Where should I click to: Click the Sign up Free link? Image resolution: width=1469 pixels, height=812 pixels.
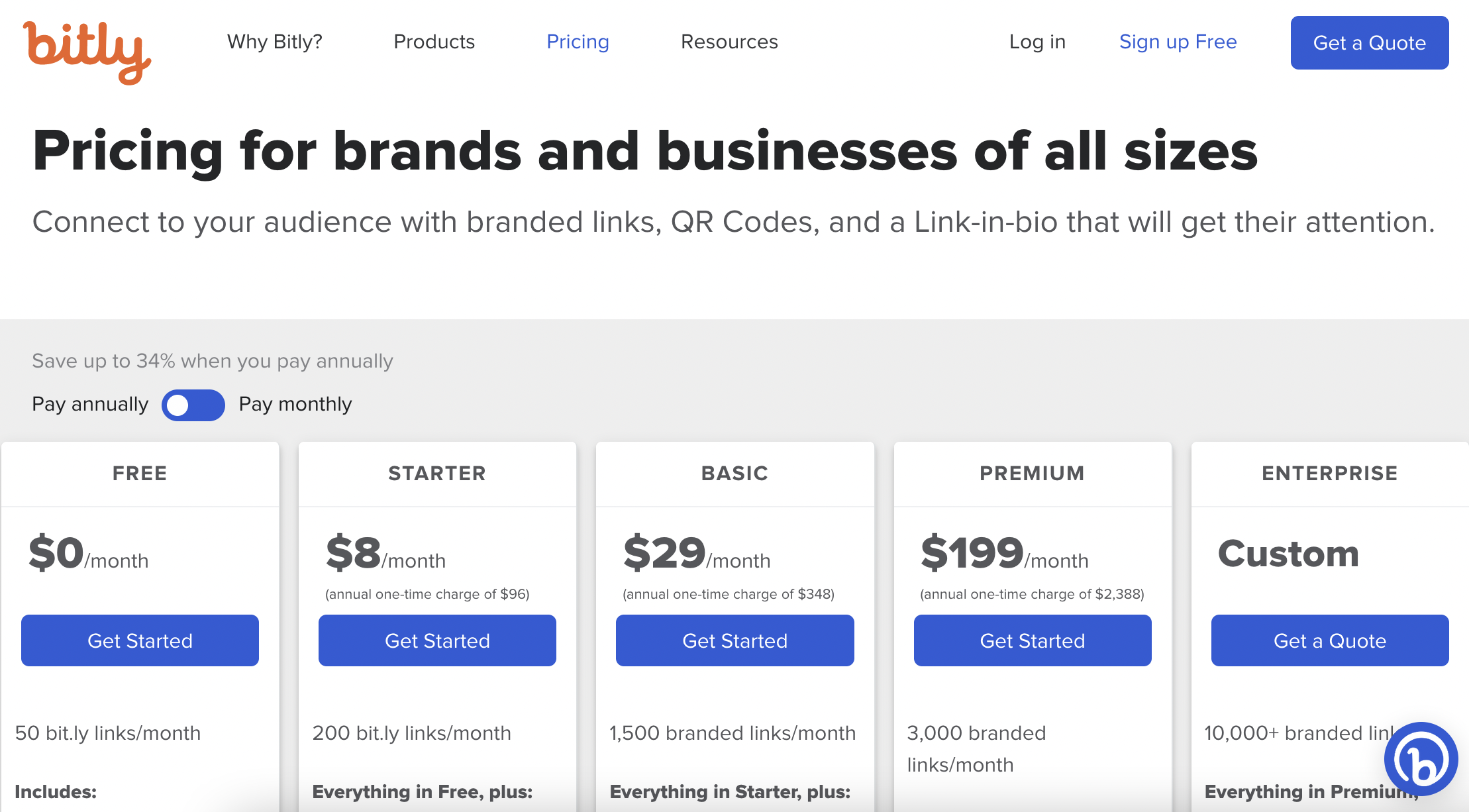(1178, 42)
